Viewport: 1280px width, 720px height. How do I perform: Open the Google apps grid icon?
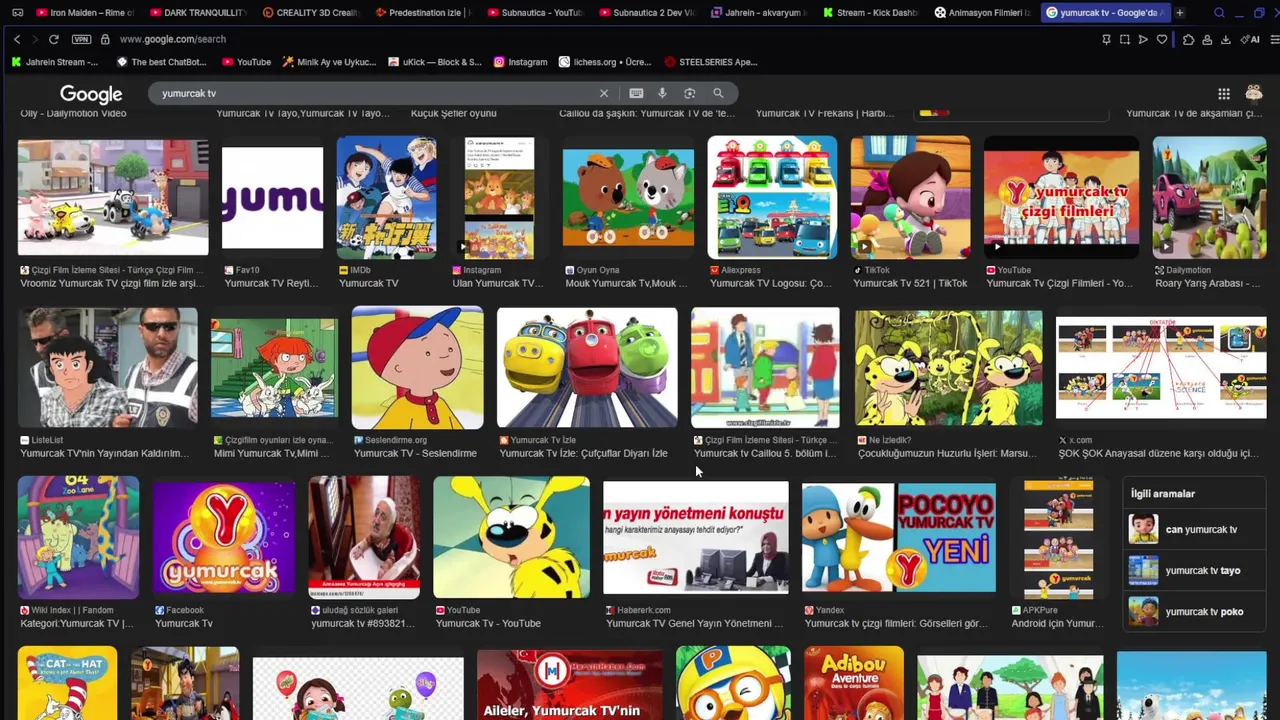[x=1224, y=93]
